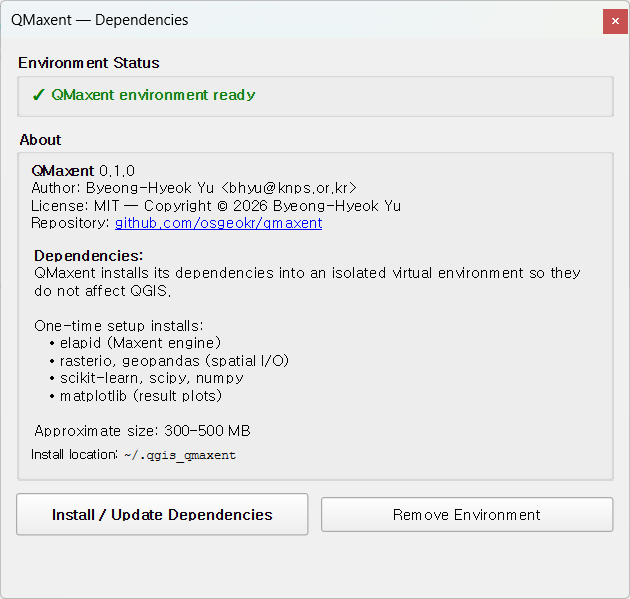Click the 'About' section heading
Viewport: 630px width, 599px height.
coord(40,140)
